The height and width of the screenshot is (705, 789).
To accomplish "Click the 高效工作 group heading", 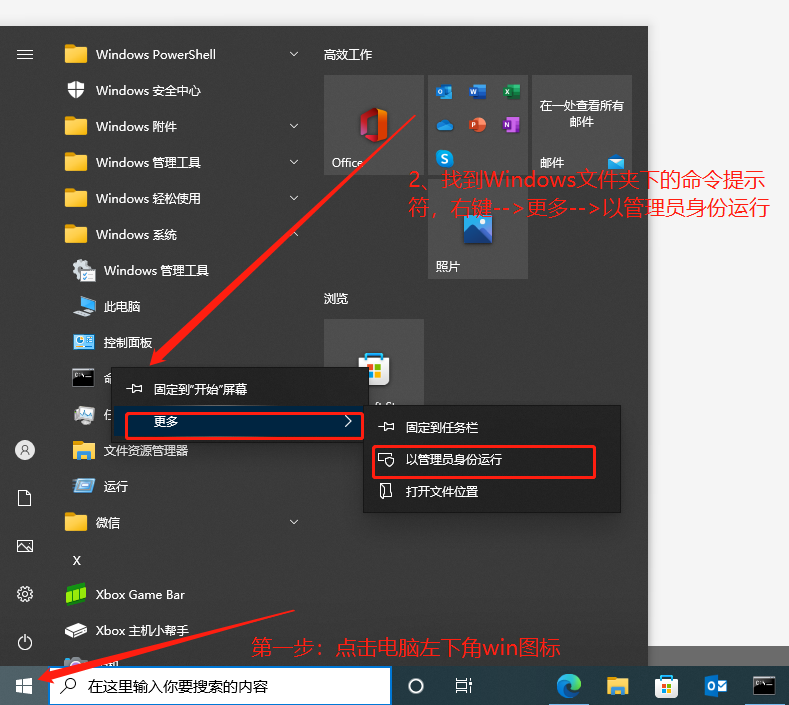I will coord(348,54).
